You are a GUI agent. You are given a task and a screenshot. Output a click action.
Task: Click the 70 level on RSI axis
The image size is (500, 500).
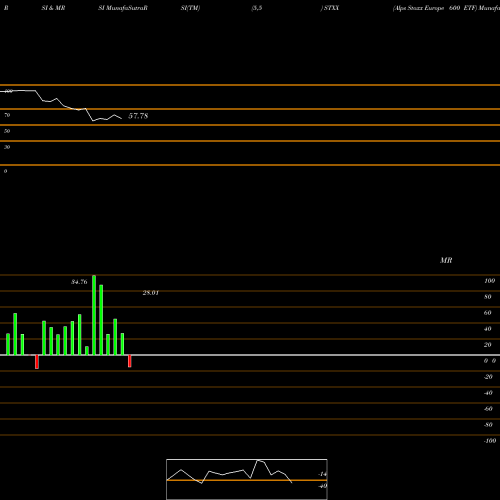[7, 115]
